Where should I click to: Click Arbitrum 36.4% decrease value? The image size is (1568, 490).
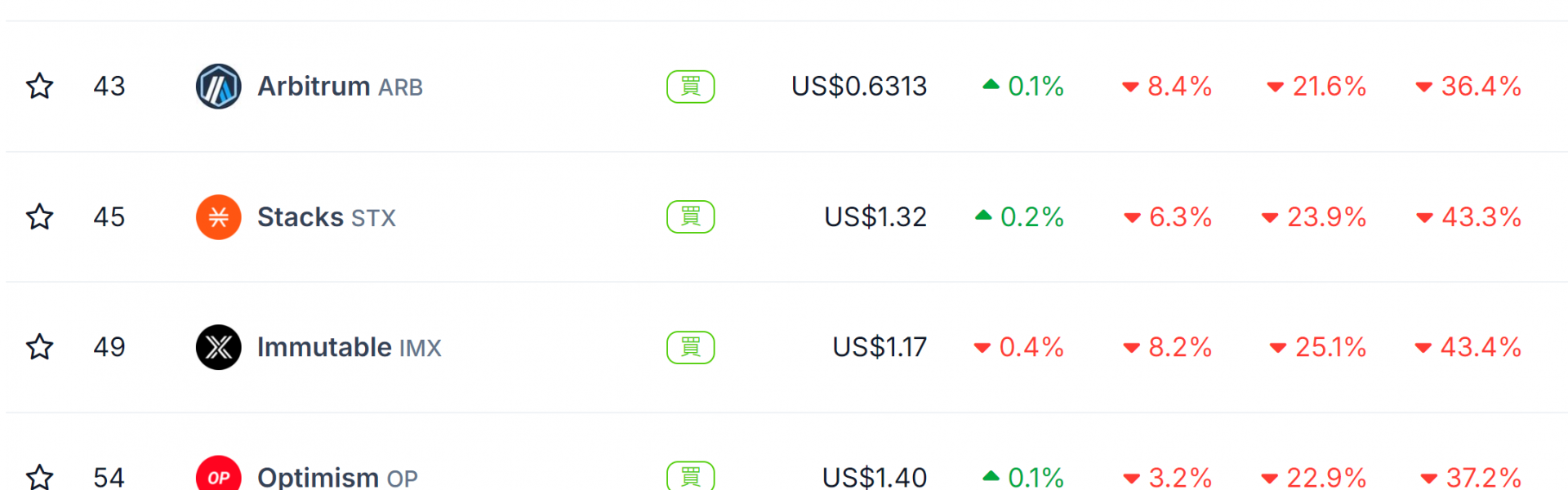point(1468,87)
